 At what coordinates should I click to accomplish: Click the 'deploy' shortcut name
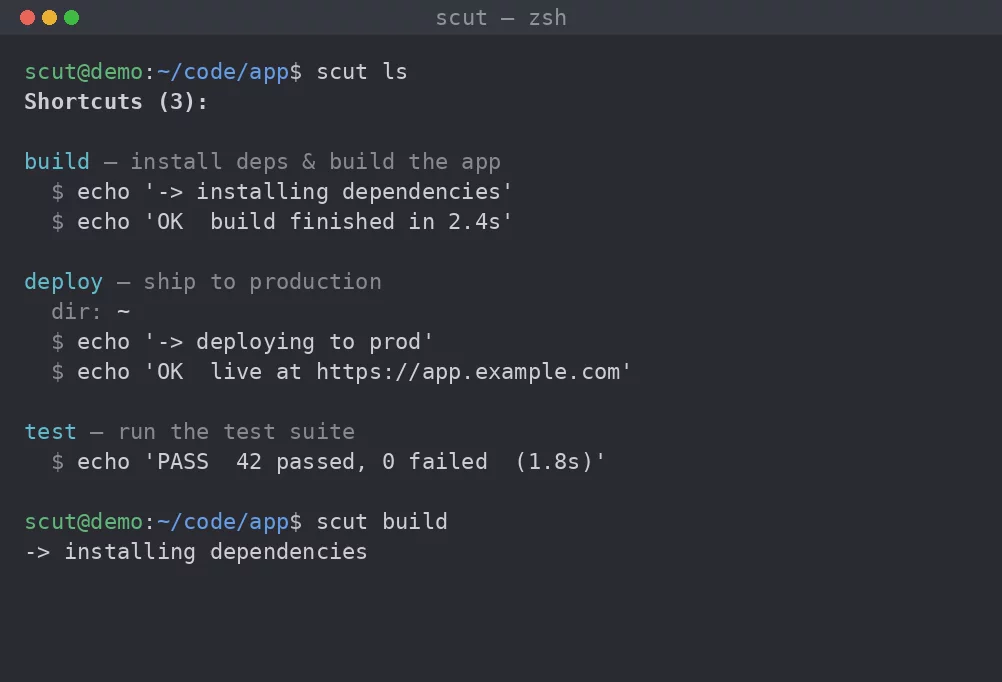pyautogui.click(x=63, y=283)
